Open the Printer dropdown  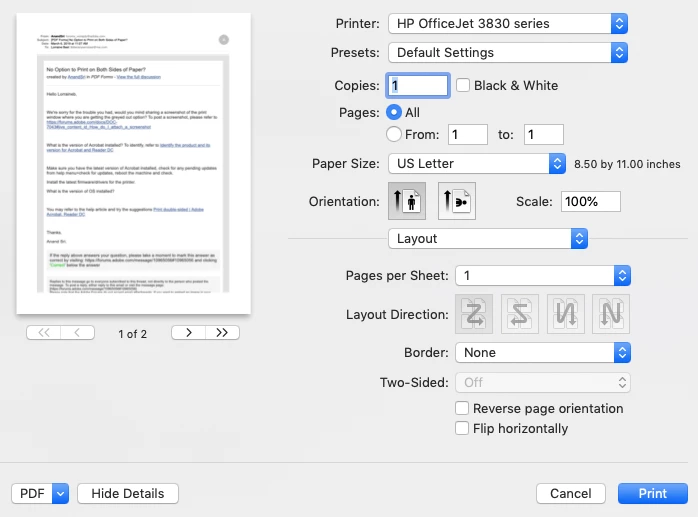pyautogui.click(x=508, y=24)
